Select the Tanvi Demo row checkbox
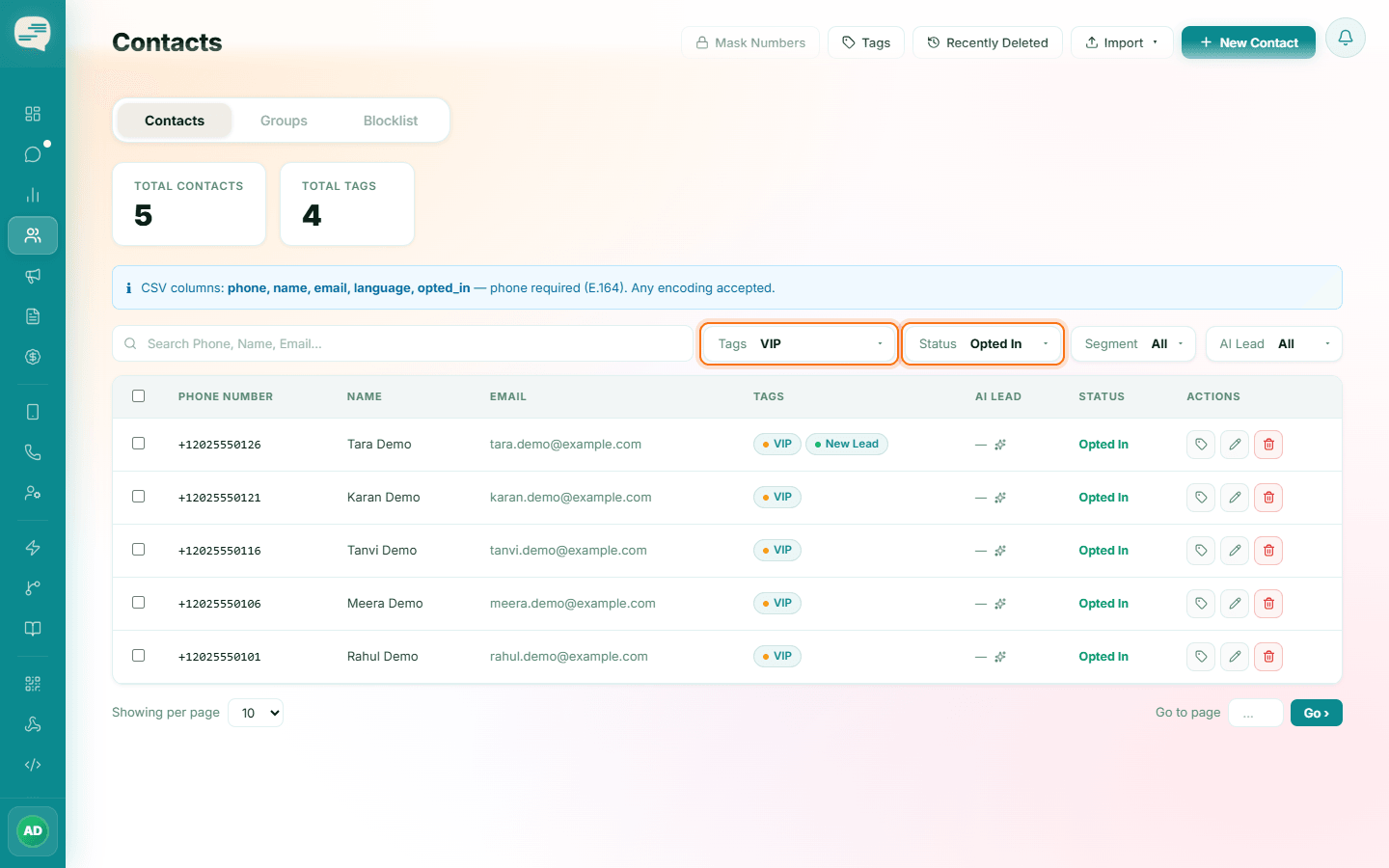Screen dimensions: 1389x868 [138, 550]
